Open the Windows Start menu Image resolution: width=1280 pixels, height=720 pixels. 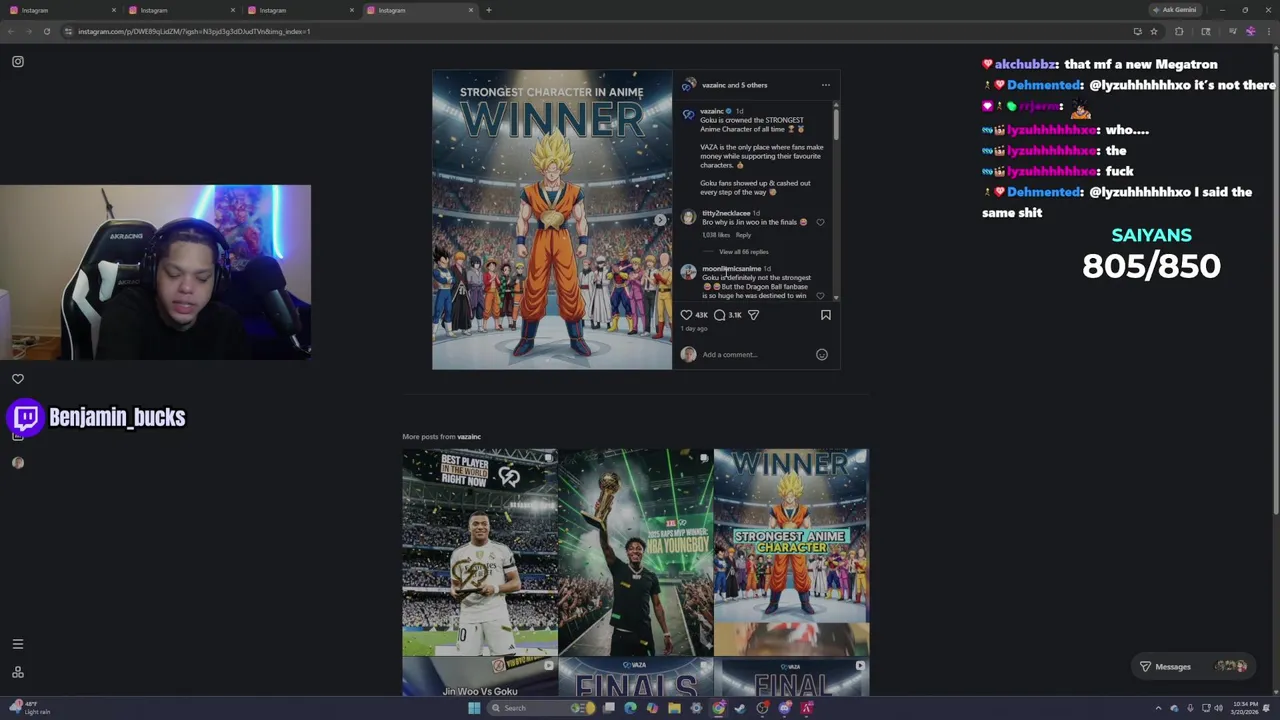tap(474, 708)
